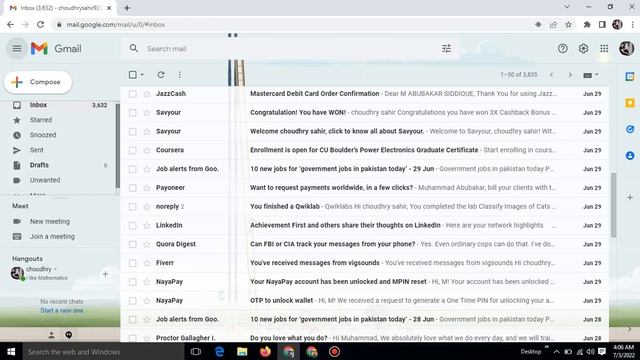Expand choudhry Hangouts status dropdown
Screen dimensions: 640x360
(x=55, y=269)
